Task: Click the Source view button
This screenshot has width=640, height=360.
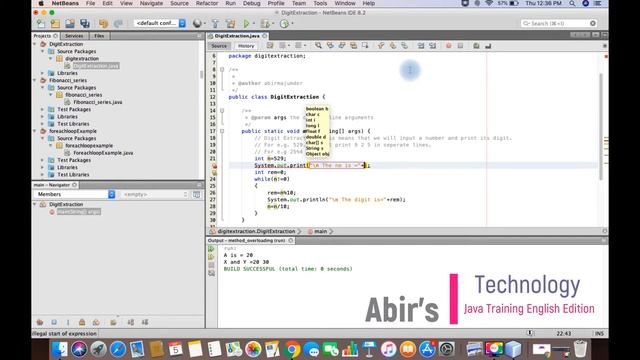Action: (x=219, y=46)
